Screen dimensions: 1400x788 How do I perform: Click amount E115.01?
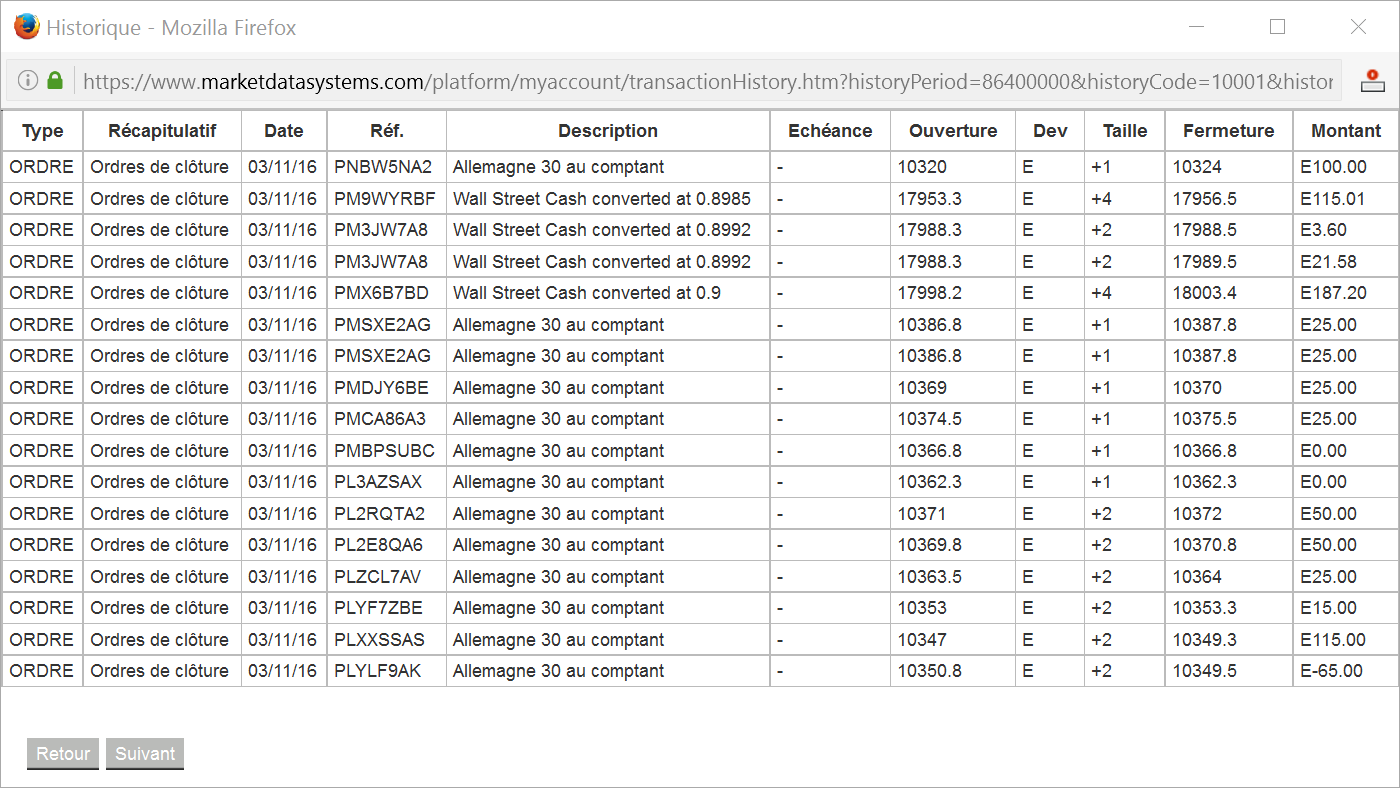(x=1333, y=199)
